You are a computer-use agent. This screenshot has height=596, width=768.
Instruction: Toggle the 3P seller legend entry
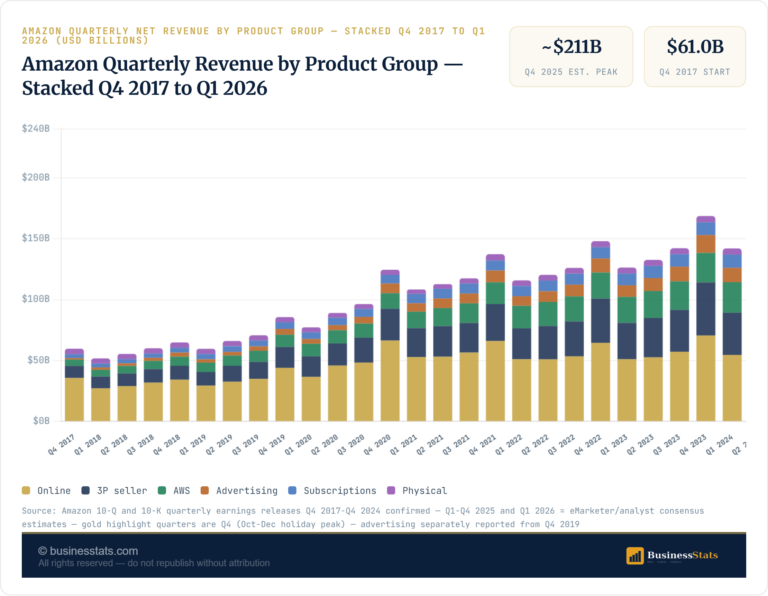[x=114, y=491]
